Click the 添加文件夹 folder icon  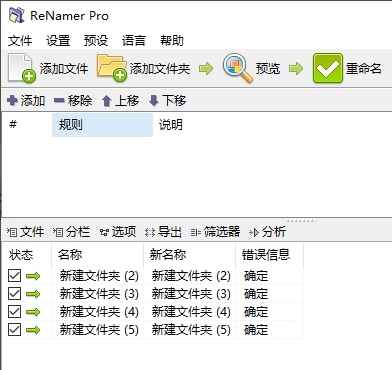[112, 68]
